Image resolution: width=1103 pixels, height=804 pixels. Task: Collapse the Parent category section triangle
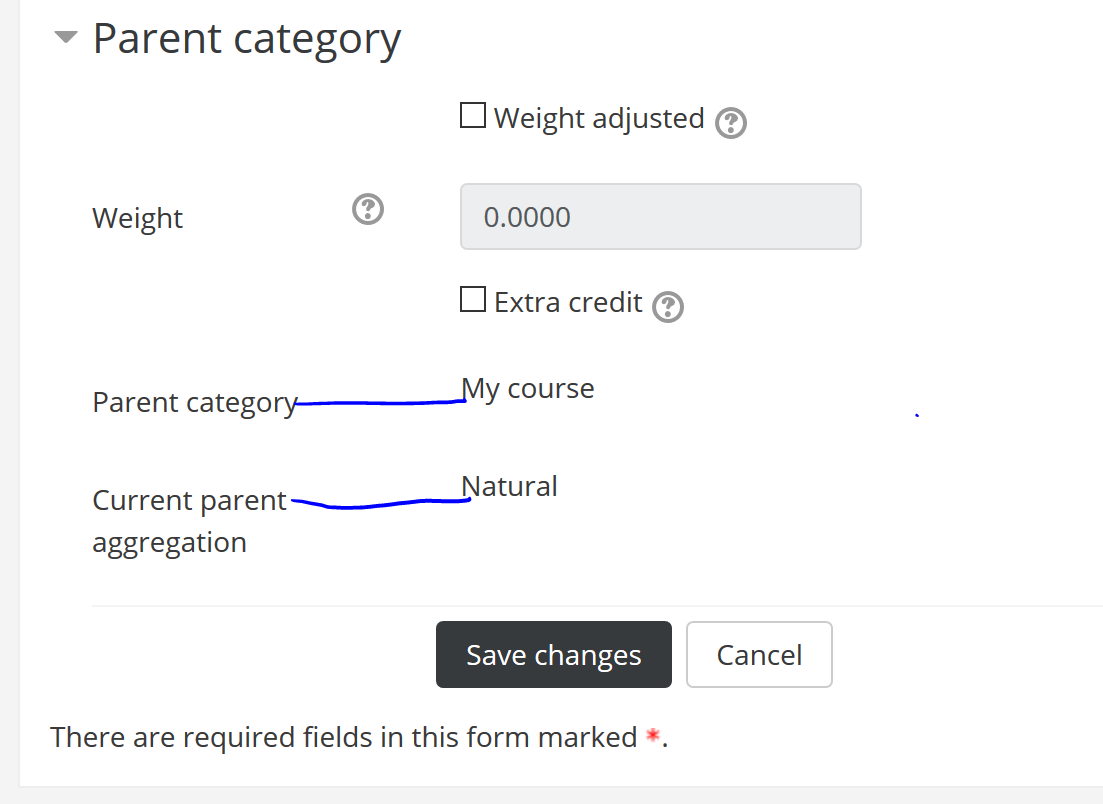click(65, 37)
